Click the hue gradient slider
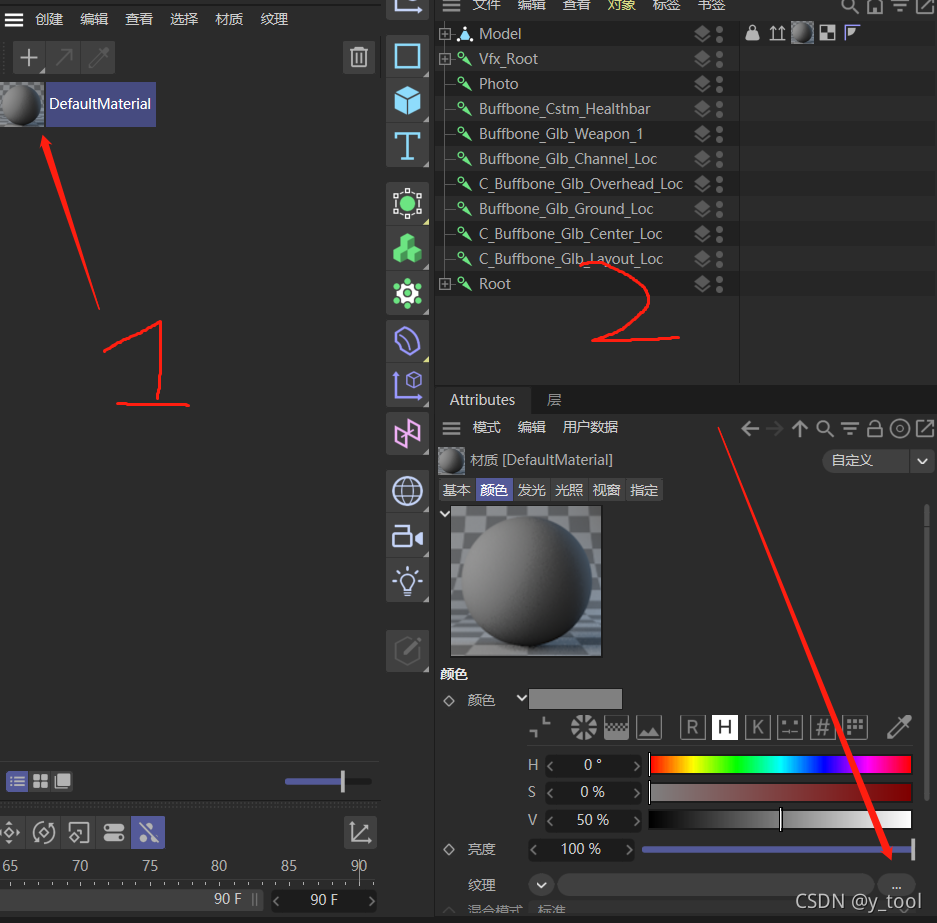The width and height of the screenshot is (937, 923). pyautogui.click(x=780, y=764)
